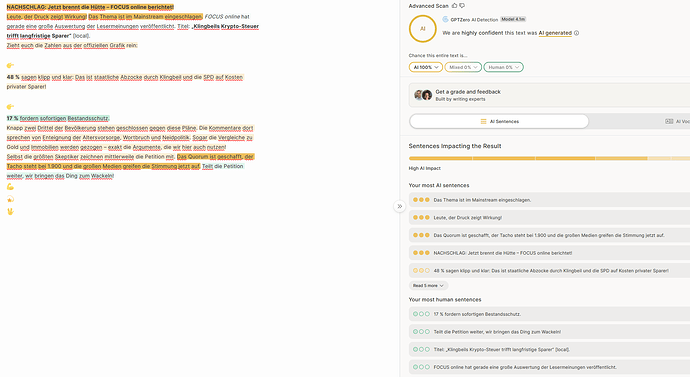
Task: Click document text 'privater Sparer!'
Action: [x=26, y=87]
